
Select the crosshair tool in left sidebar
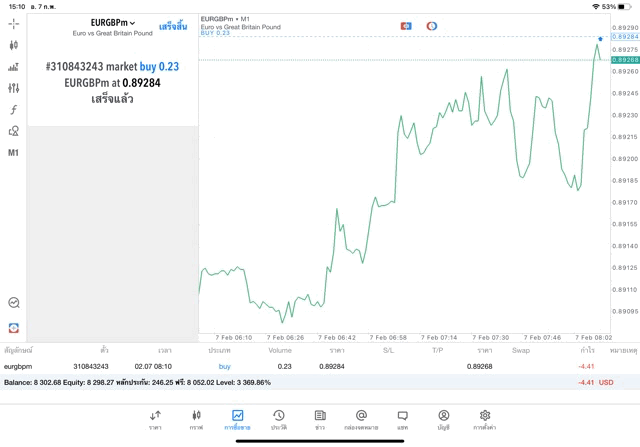13,22
